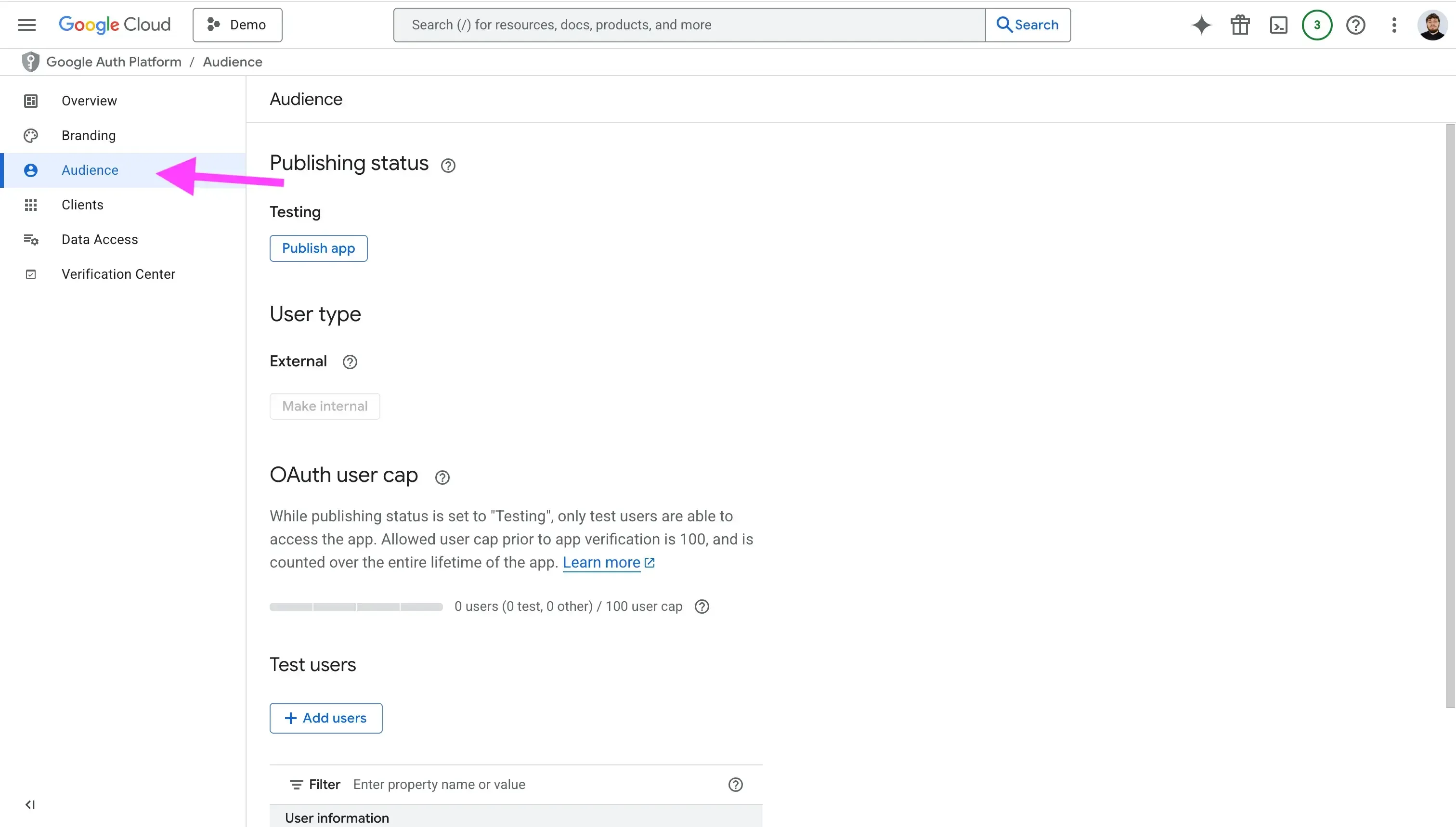Open notifications showing 3 alerts
This screenshot has width=1456, height=827.
(x=1317, y=25)
